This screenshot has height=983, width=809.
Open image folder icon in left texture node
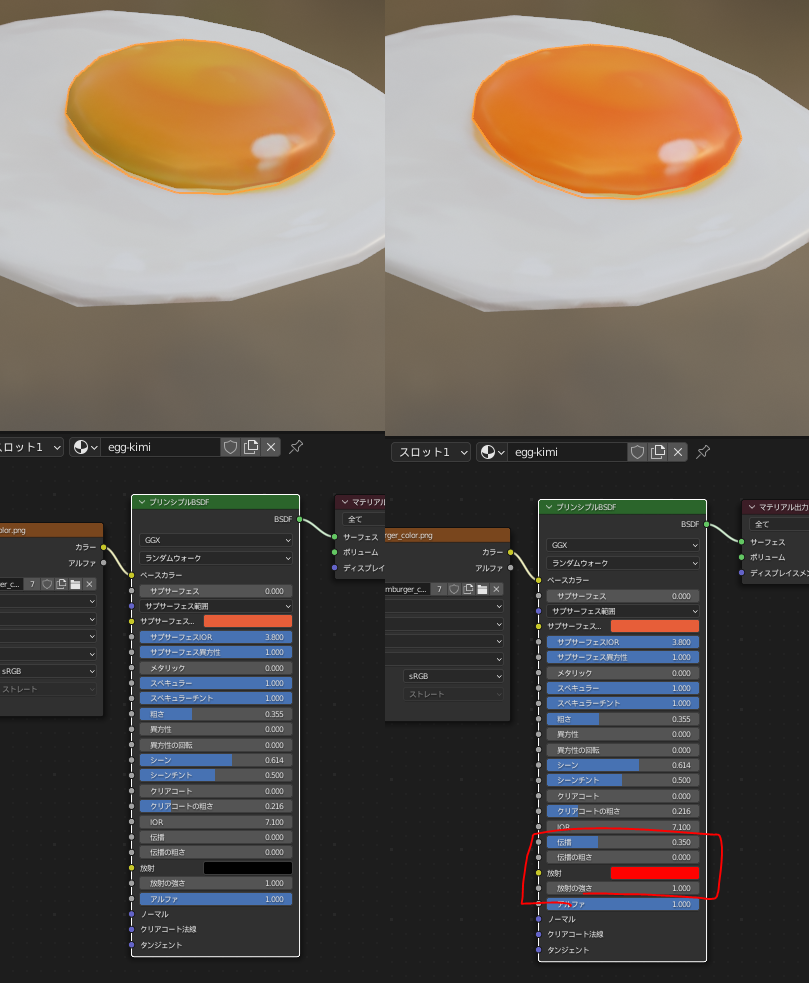click(x=75, y=584)
